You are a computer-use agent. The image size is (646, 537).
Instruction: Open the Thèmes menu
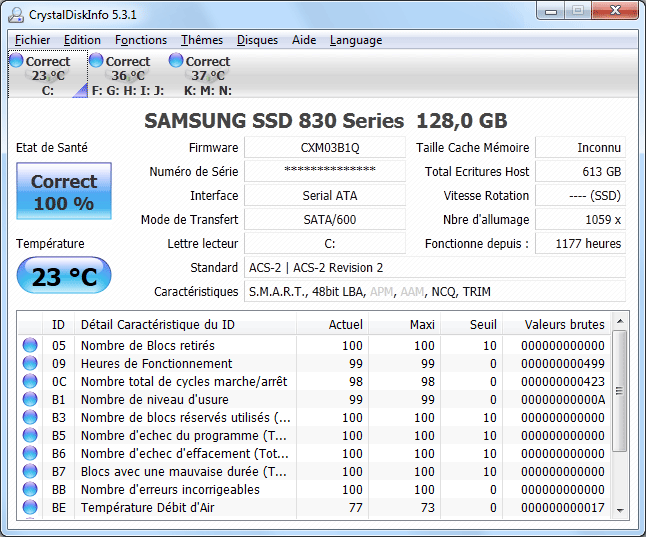(x=202, y=40)
